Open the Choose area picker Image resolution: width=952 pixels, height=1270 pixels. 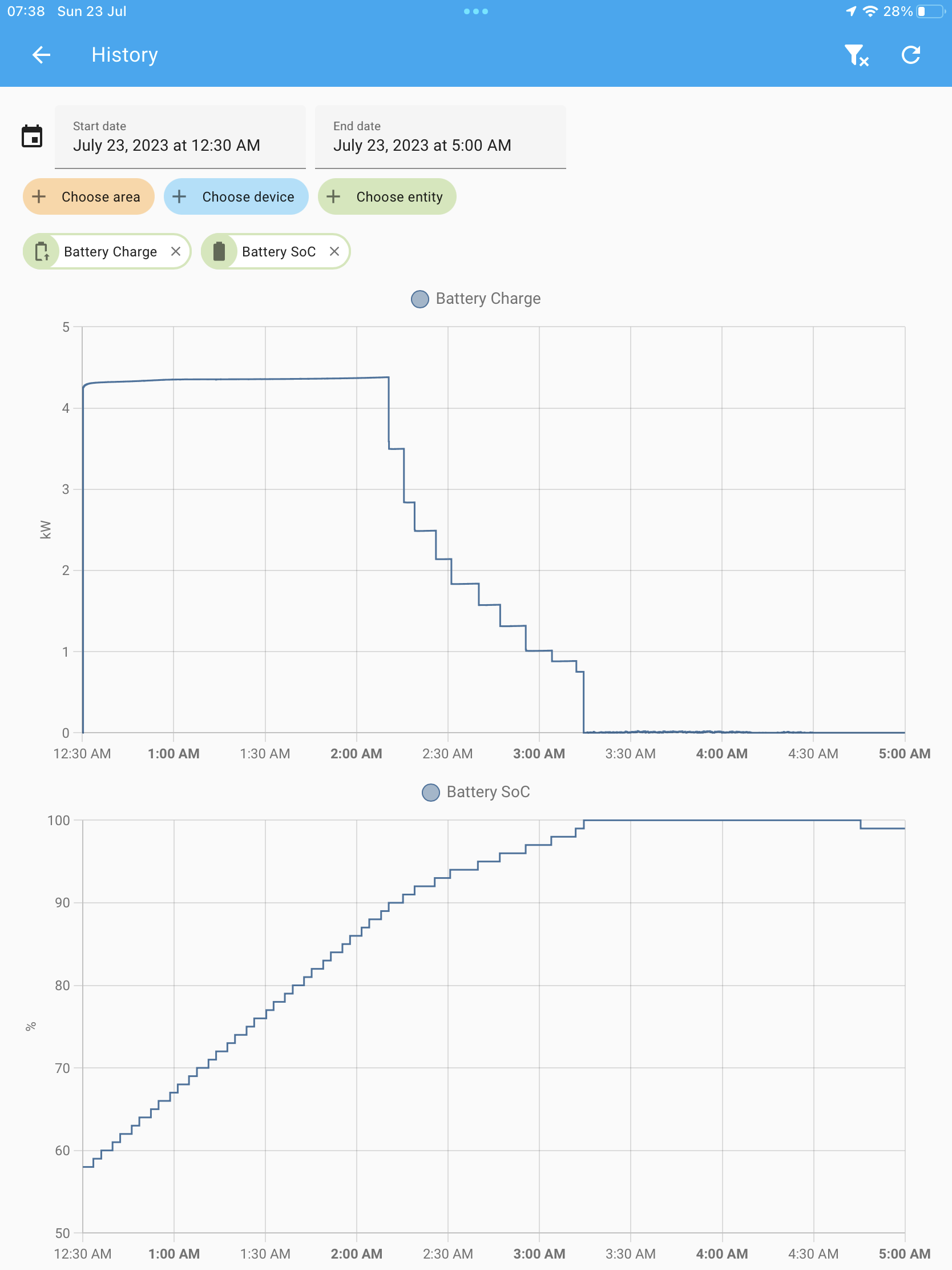point(89,196)
